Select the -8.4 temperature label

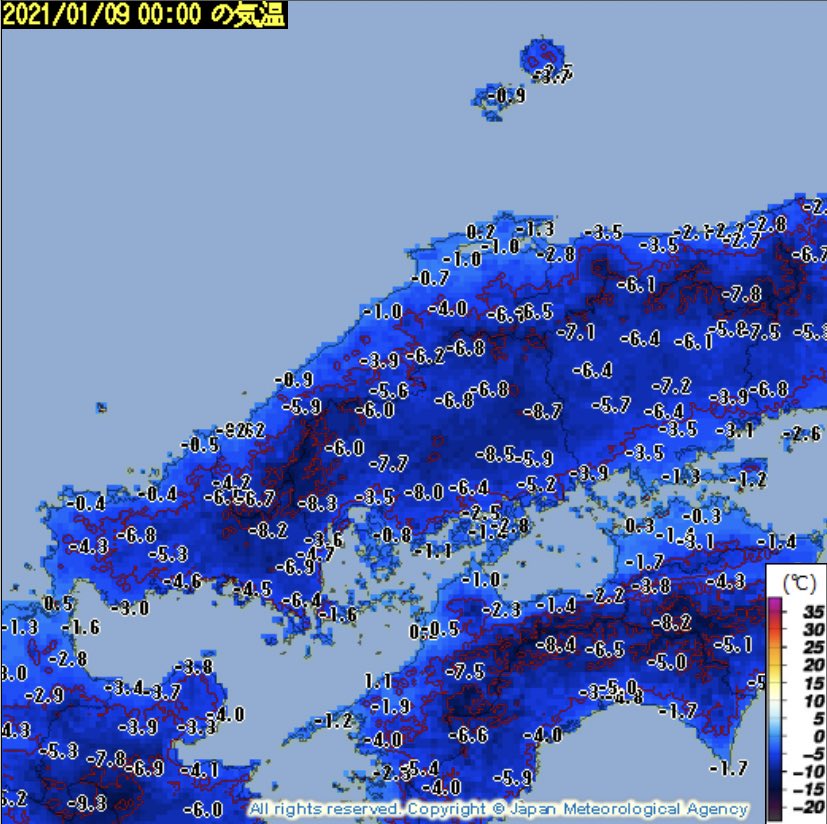tap(556, 644)
